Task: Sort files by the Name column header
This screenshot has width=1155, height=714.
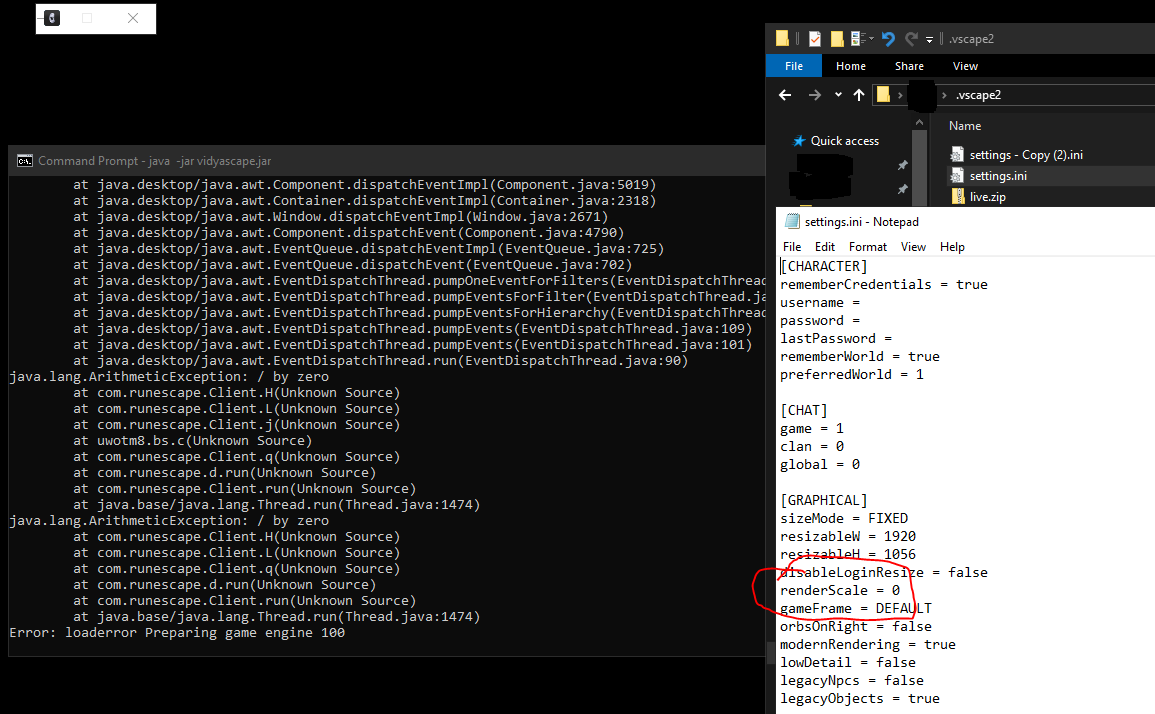Action: [965, 126]
